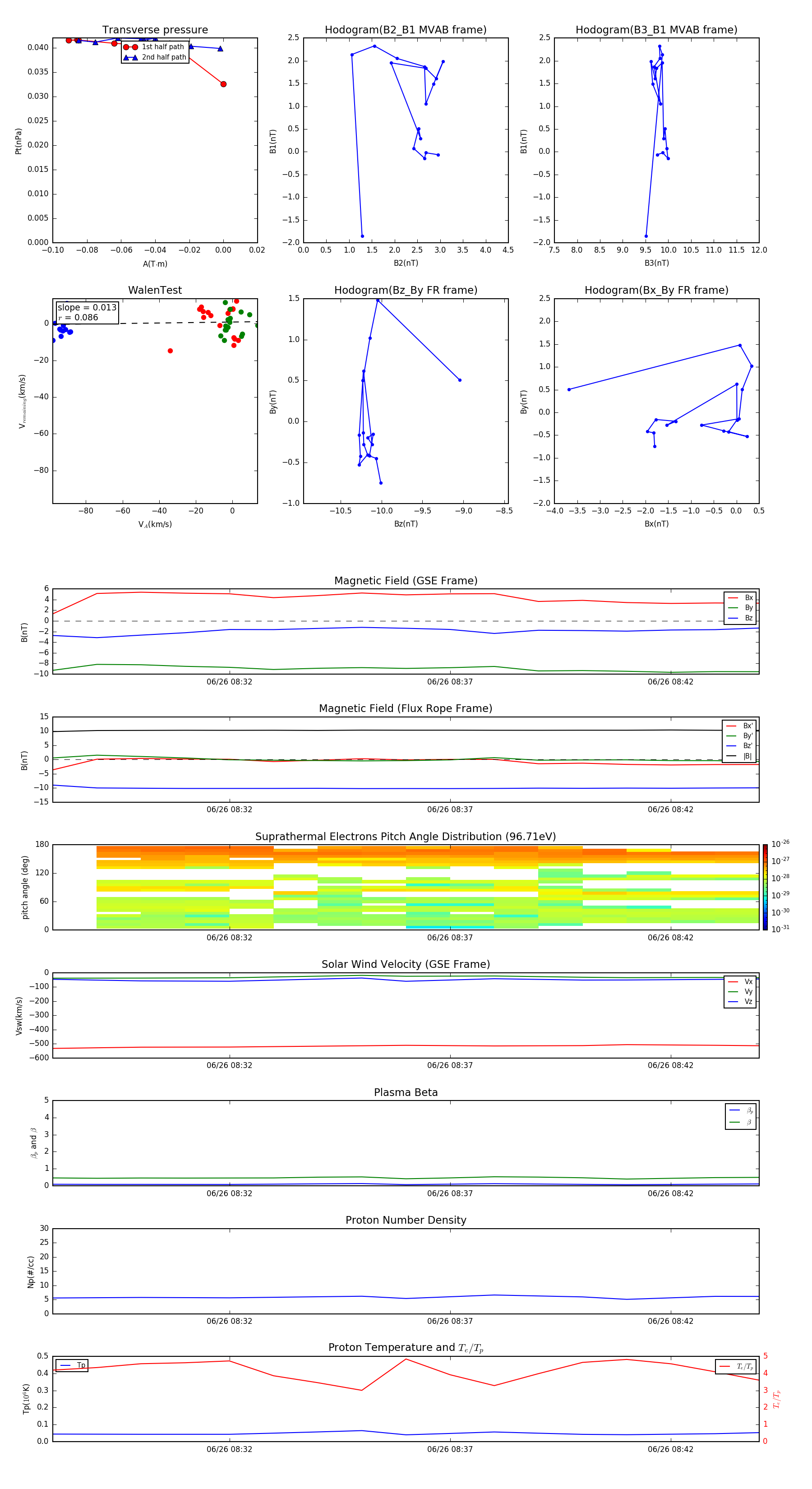Click the 'Proton Temperature and Te/Tp' title

pos(406,1348)
